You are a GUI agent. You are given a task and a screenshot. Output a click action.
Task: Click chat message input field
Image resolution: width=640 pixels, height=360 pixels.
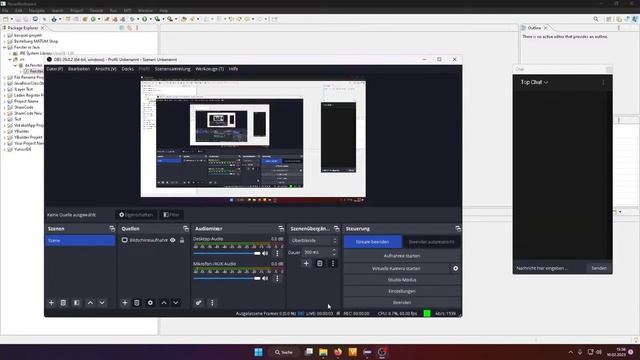click(550, 268)
